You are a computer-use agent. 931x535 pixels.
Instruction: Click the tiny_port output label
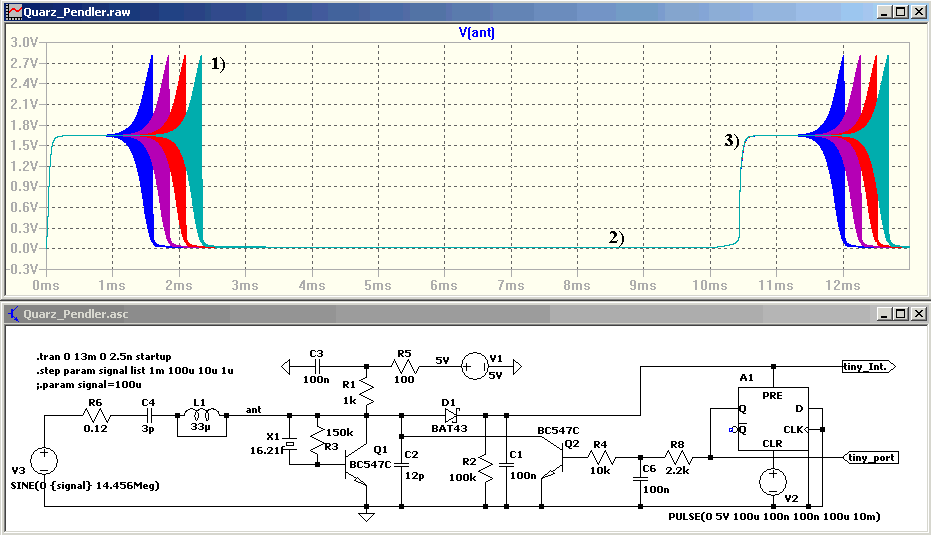870,457
